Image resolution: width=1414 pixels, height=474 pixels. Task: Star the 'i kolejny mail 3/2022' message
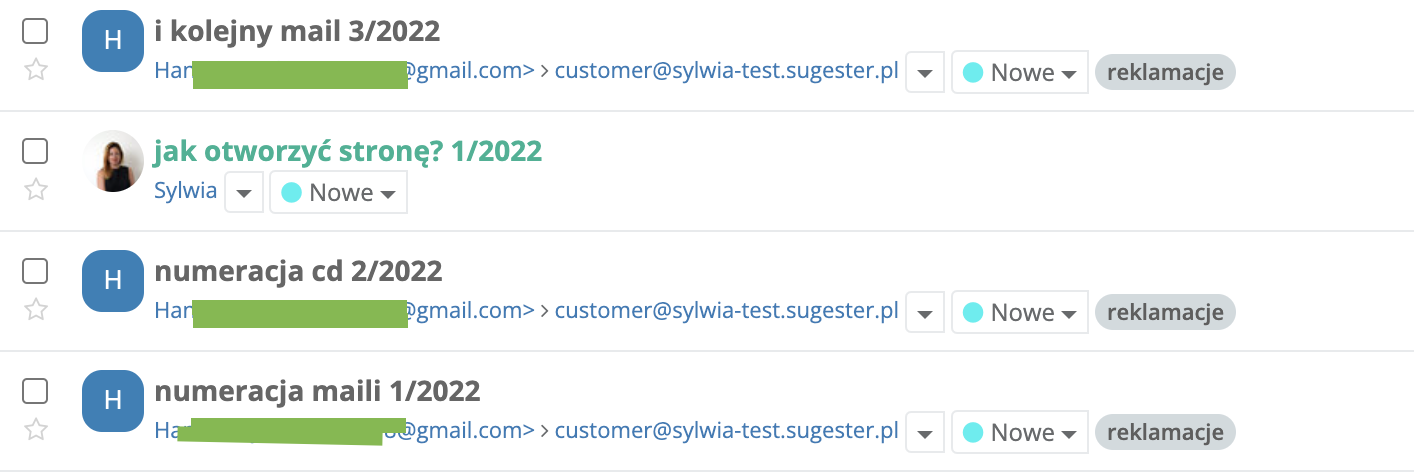tap(36, 70)
